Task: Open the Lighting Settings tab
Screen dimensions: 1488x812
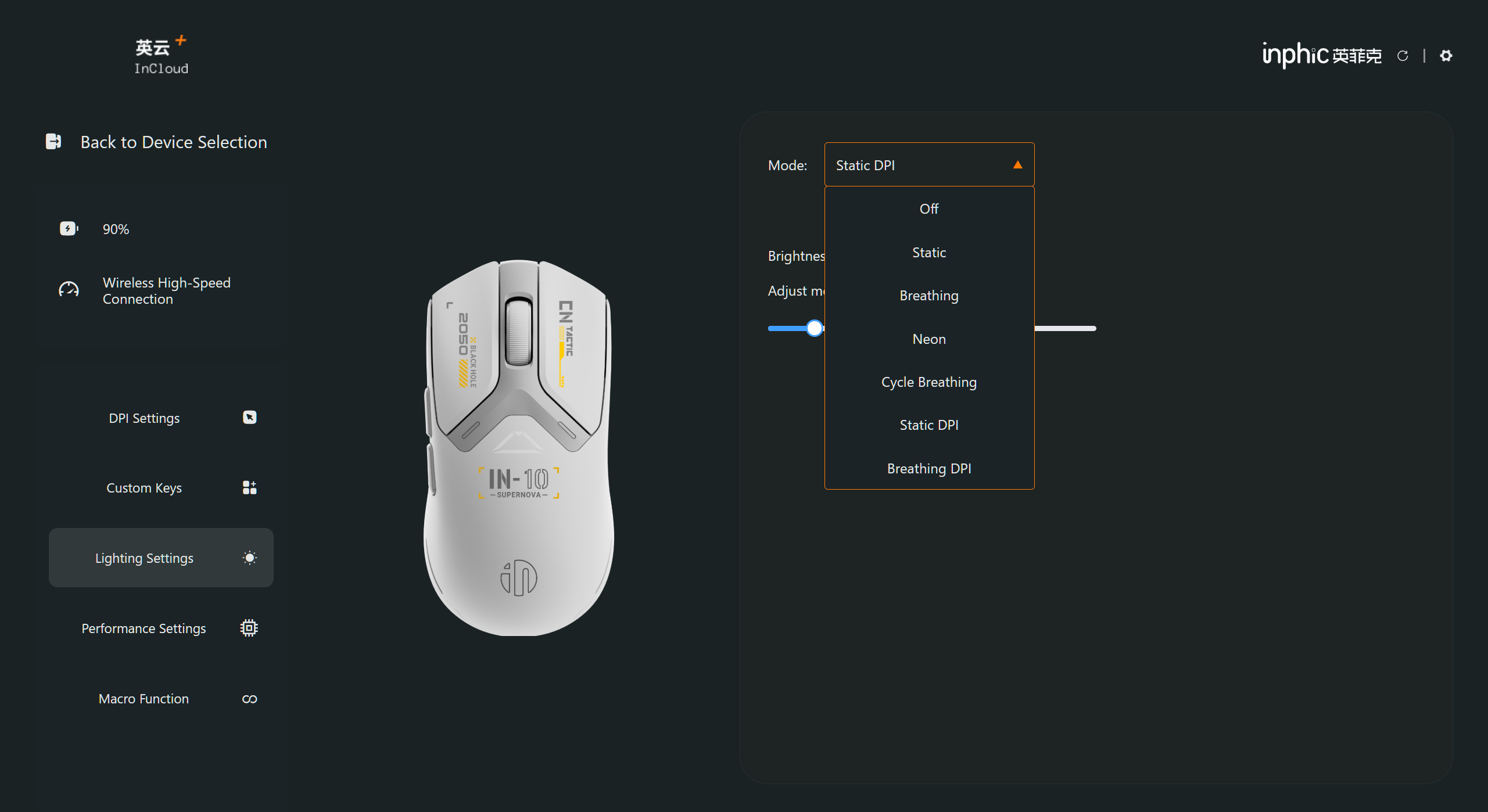Action: [144, 558]
